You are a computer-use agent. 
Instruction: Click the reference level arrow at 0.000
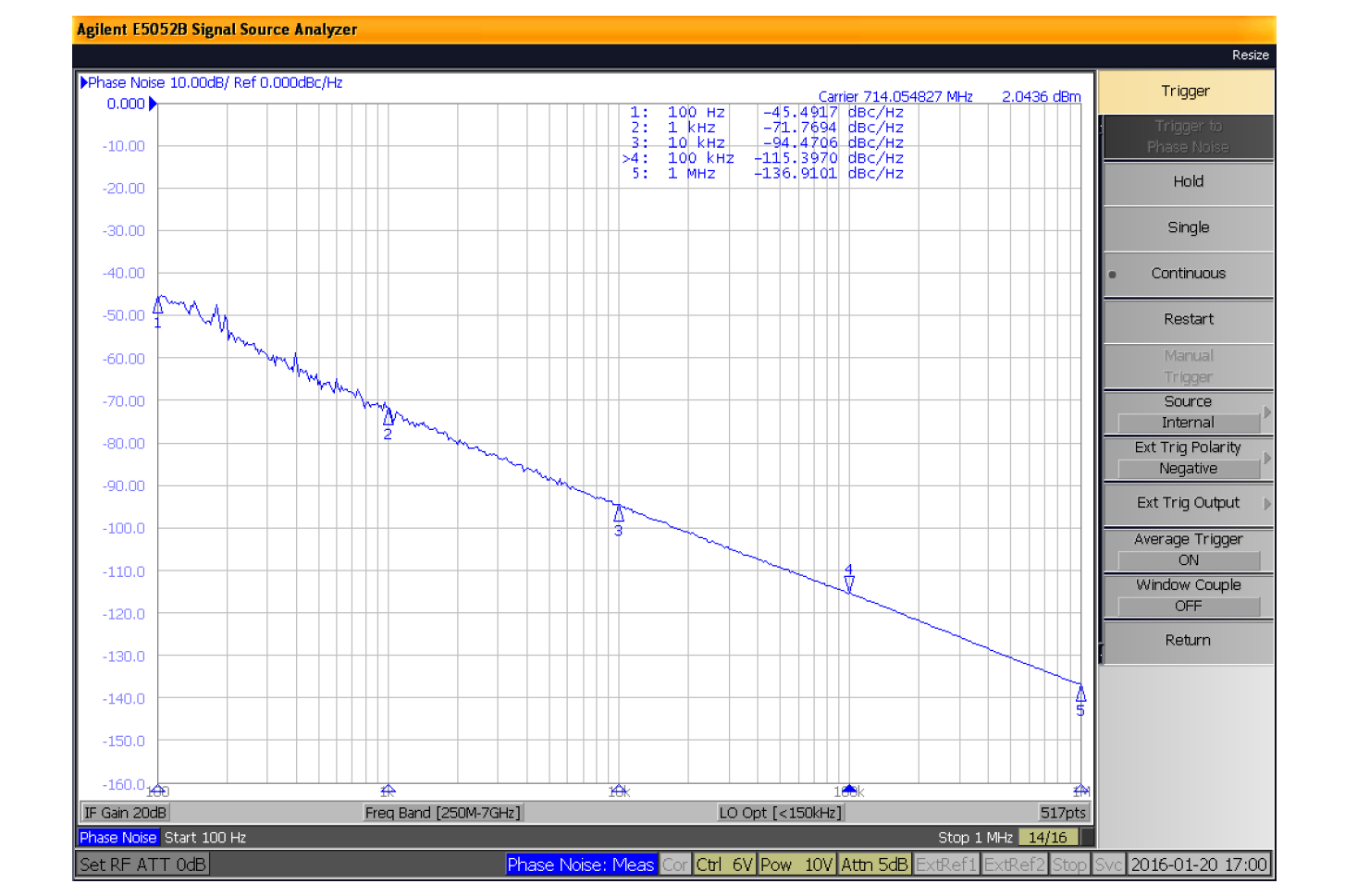click(153, 104)
